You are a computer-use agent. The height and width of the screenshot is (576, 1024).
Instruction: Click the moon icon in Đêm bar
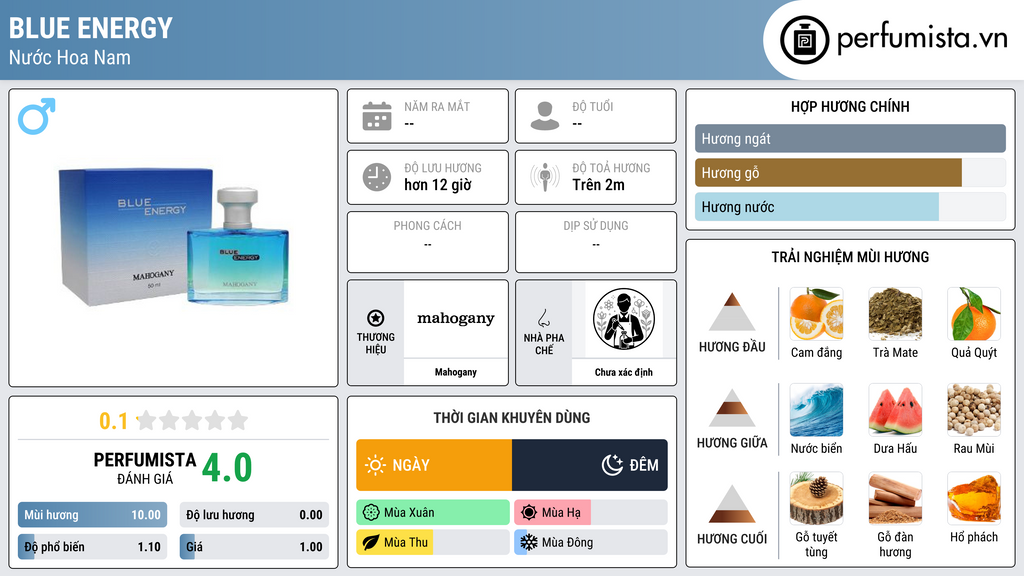pos(612,465)
